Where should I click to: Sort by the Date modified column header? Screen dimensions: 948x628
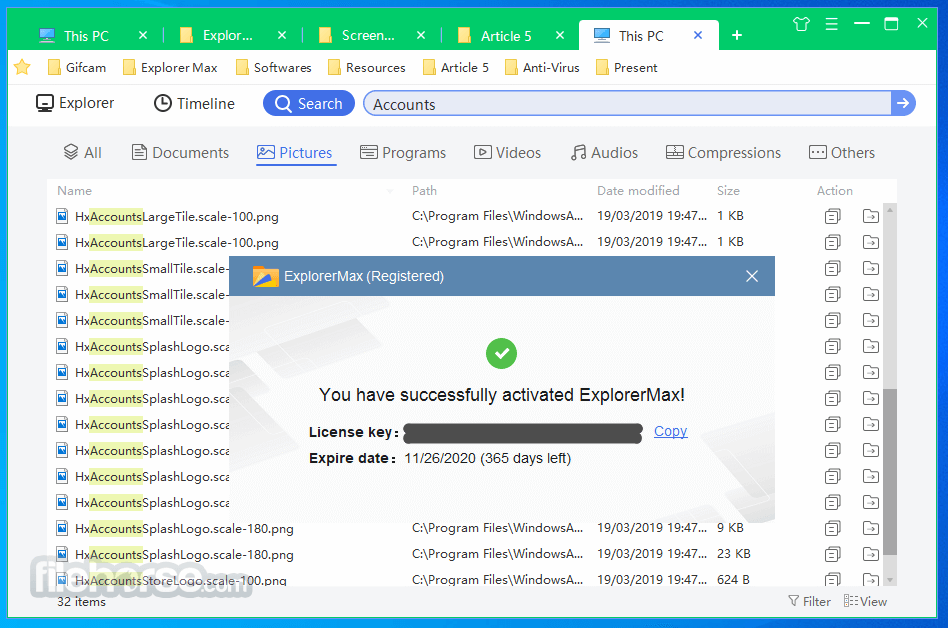(x=638, y=191)
